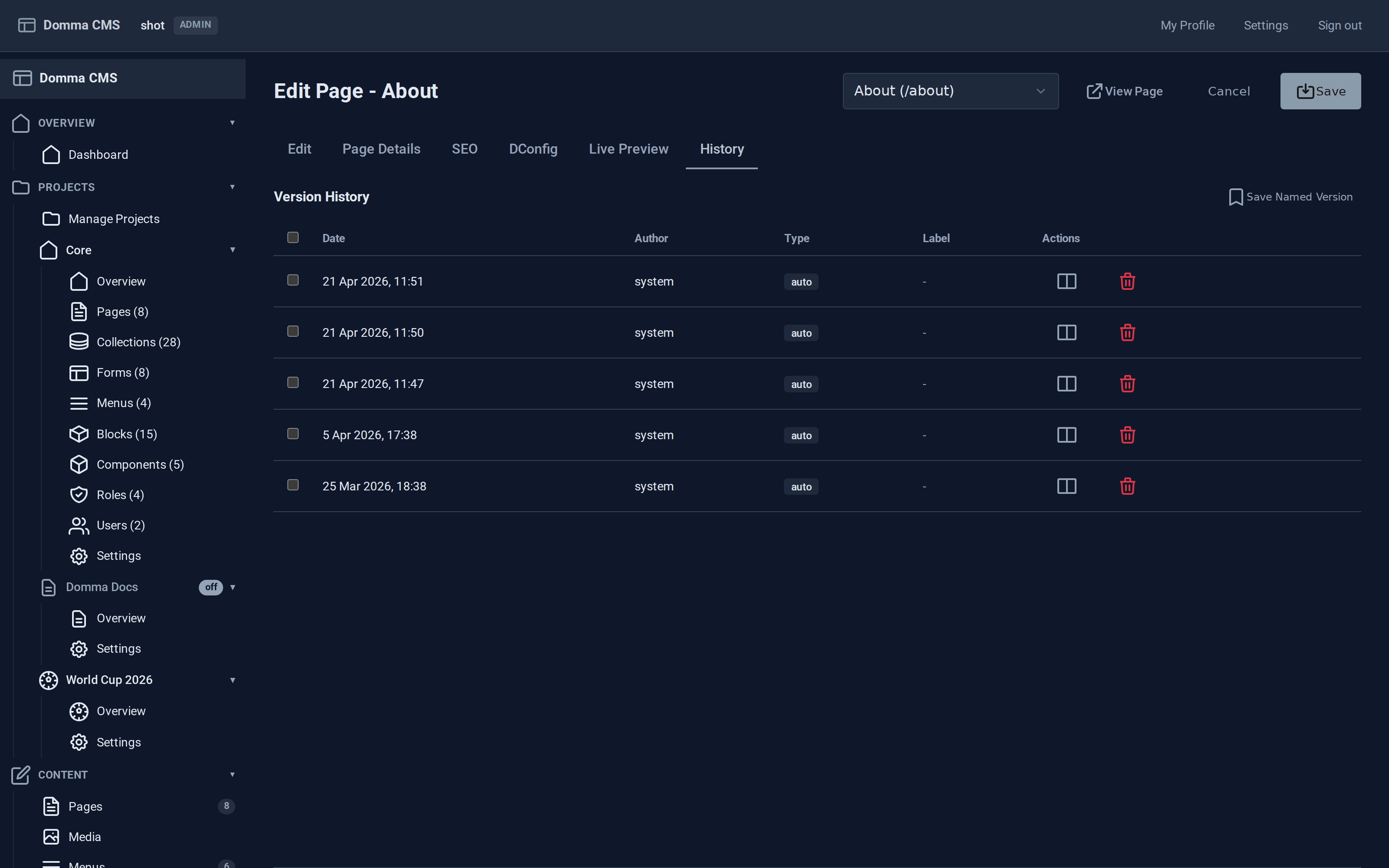Image resolution: width=1389 pixels, height=868 pixels.
Task: Collapse the CONTENT sidebar section
Action: click(232, 775)
